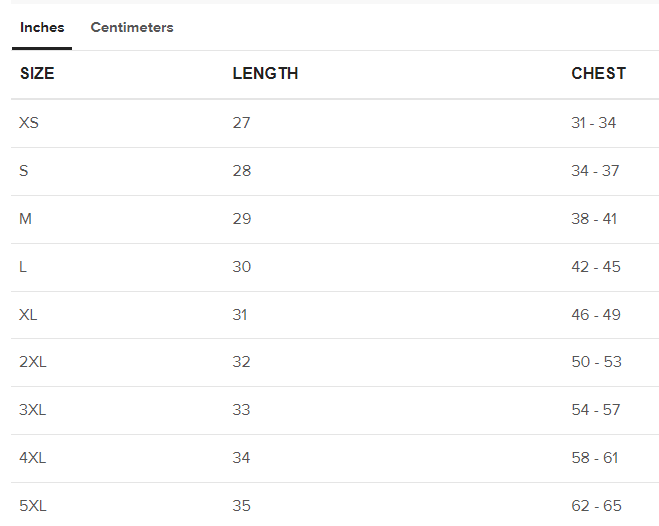Click the 2XL size label
The height and width of the screenshot is (526, 659).
point(33,362)
